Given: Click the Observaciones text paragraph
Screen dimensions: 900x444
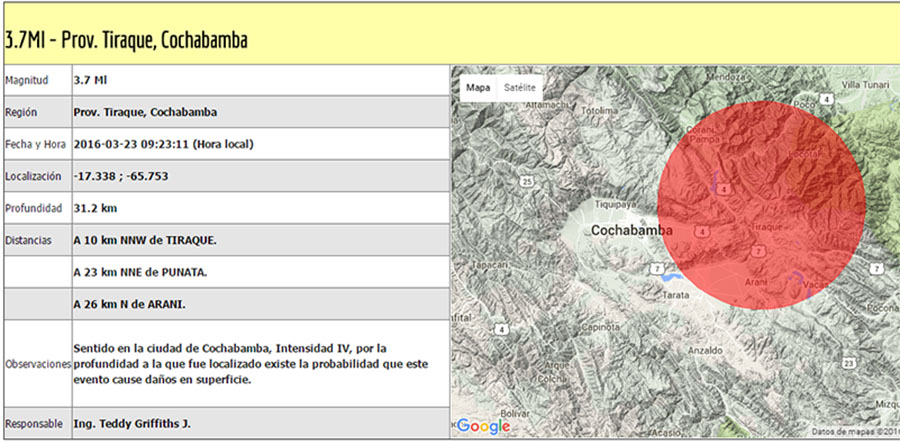Looking at the screenshot, I should (251, 364).
